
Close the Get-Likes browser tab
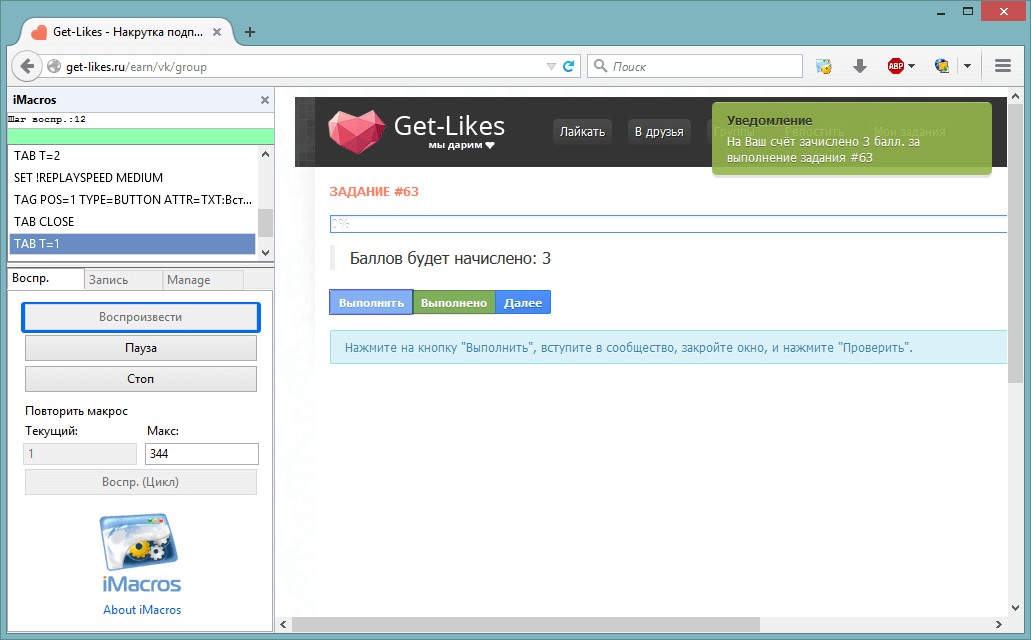[217, 32]
